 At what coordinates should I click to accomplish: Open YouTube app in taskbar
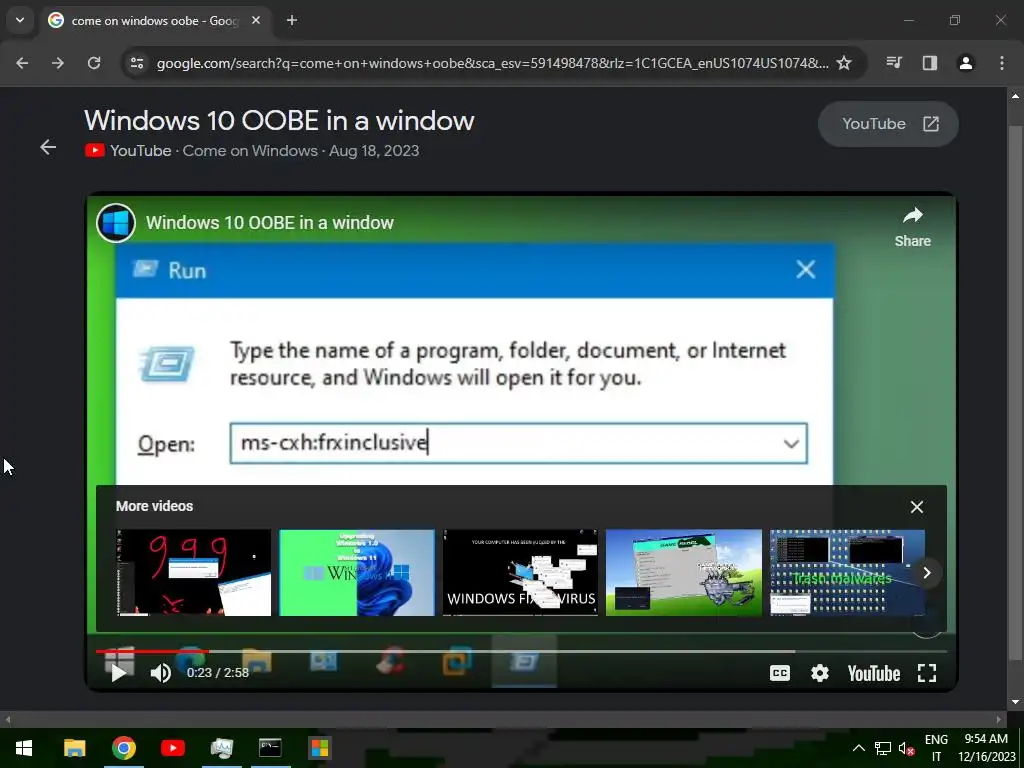click(172, 748)
